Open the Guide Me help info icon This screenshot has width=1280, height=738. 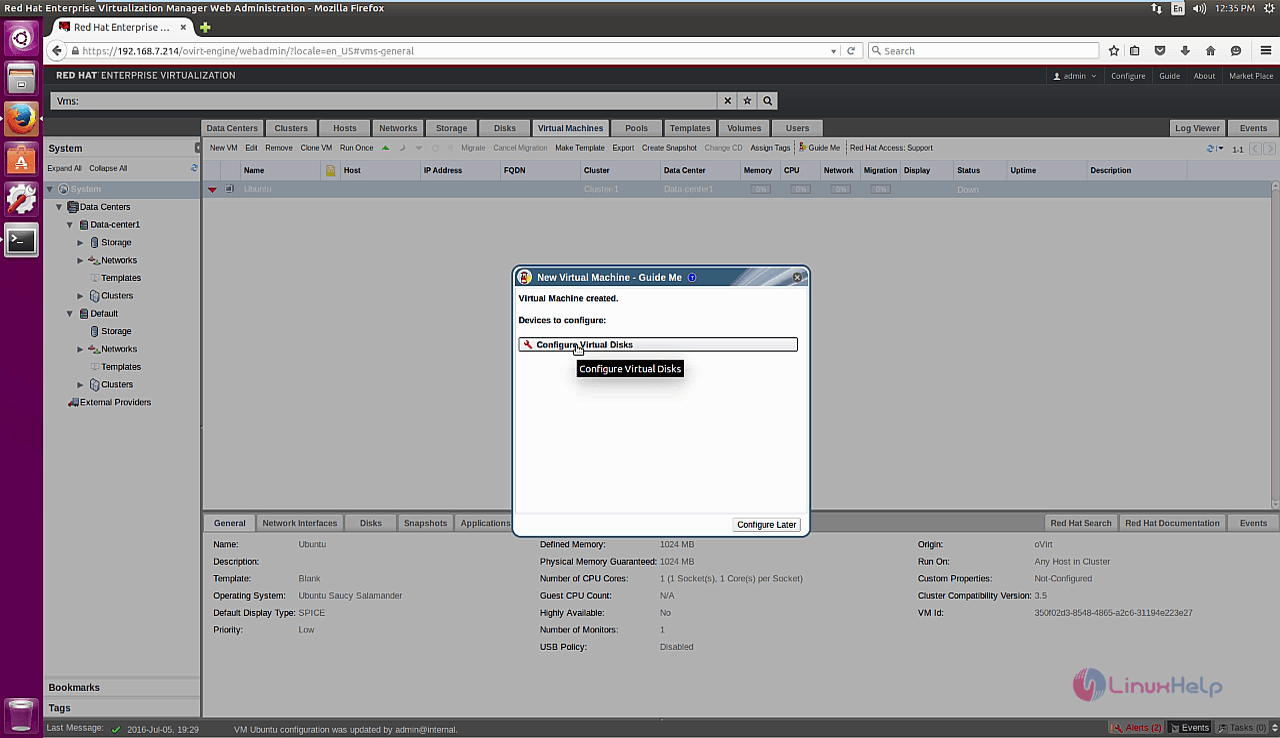coord(692,277)
